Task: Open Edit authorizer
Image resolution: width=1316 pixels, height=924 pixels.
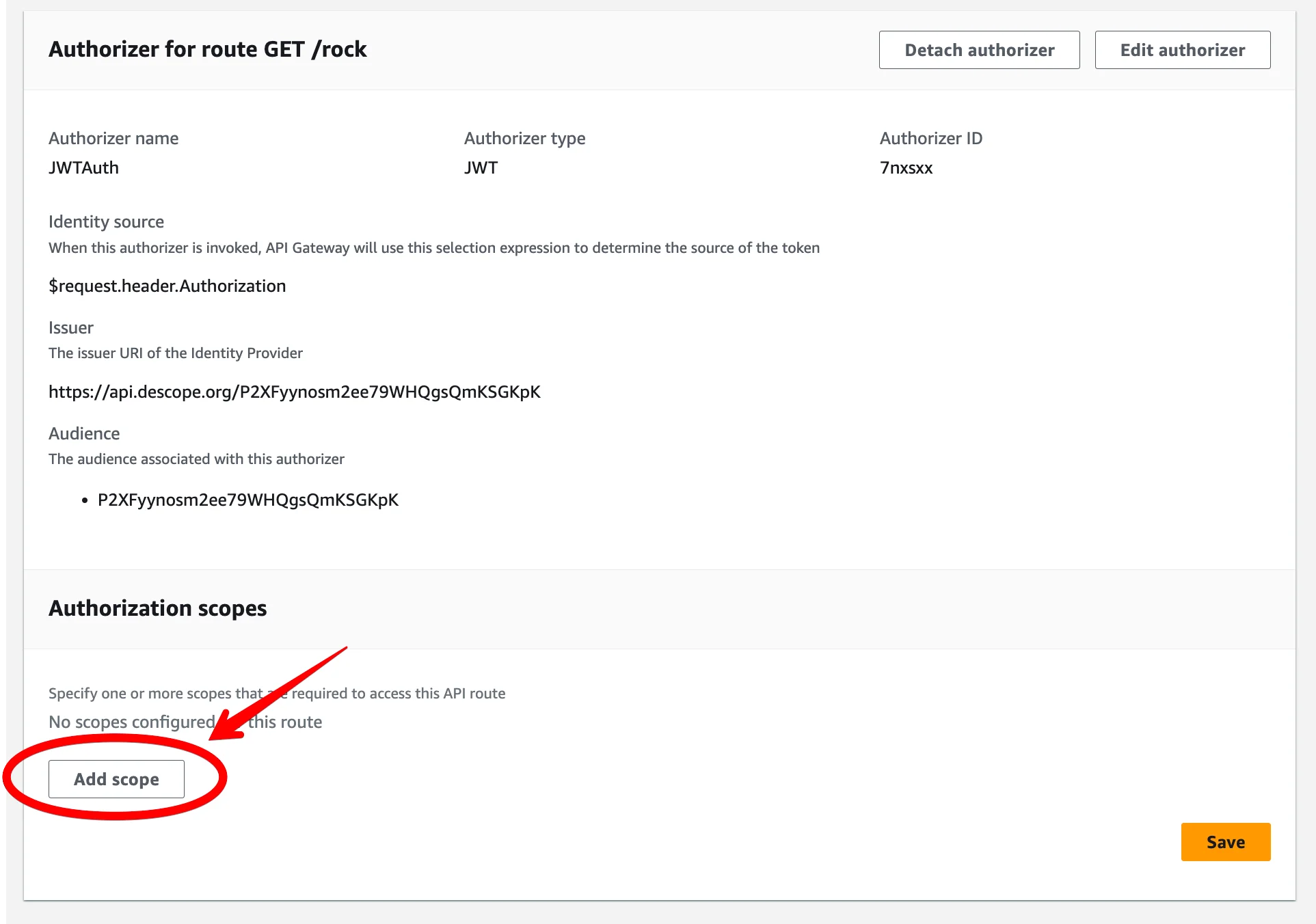Action: pos(1182,50)
